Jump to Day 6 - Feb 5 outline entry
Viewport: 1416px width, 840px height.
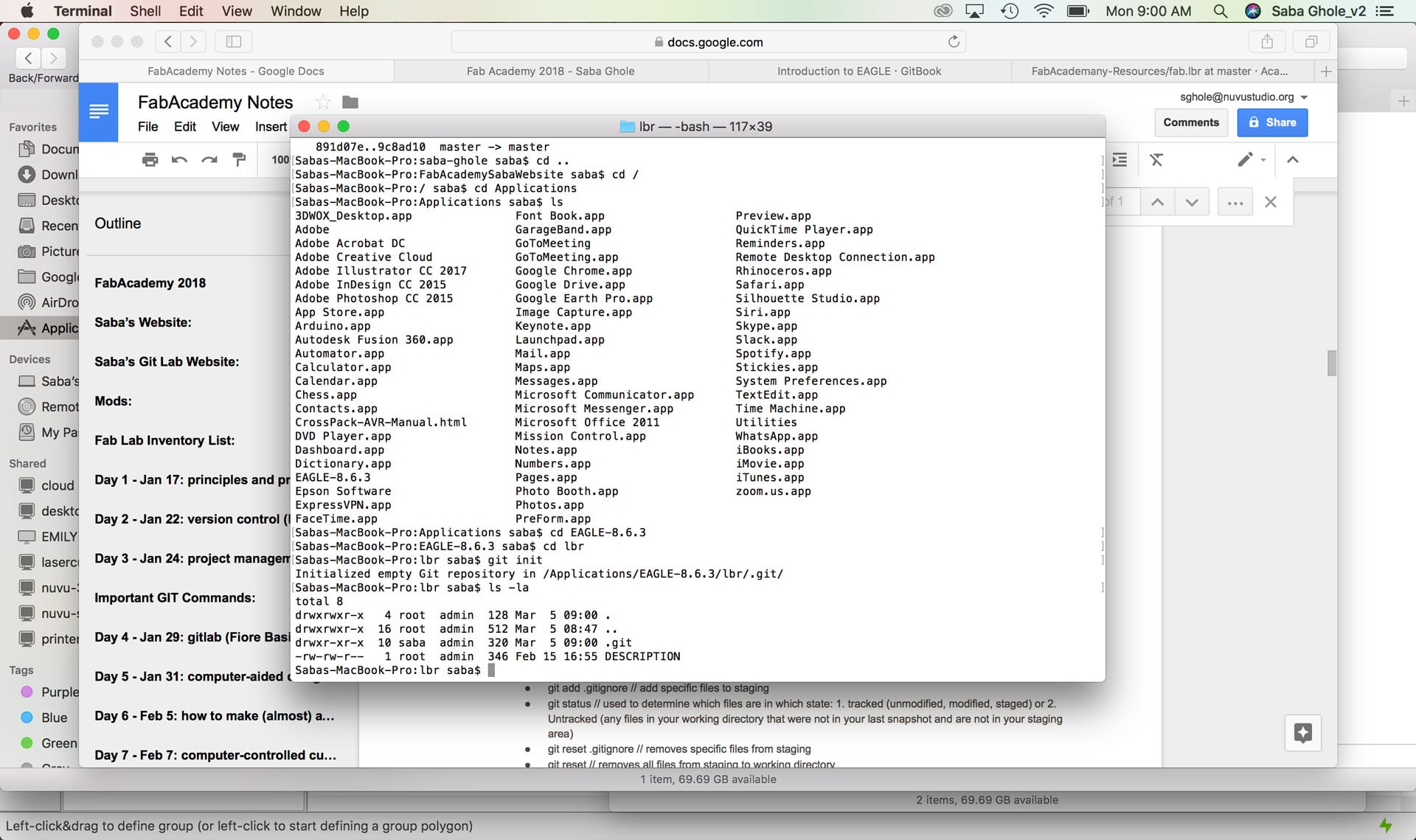coord(214,716)
